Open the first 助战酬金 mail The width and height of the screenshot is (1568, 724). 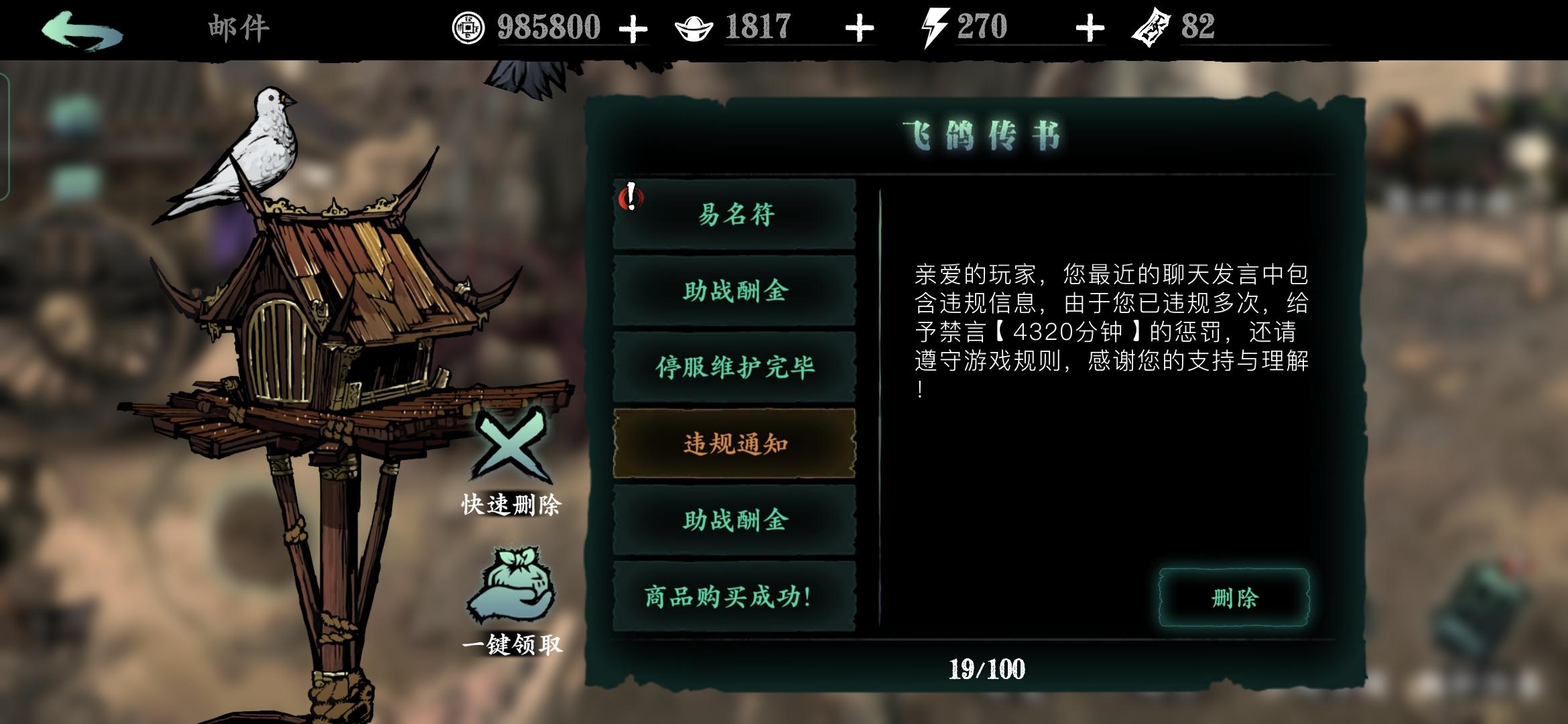[x=734, y=291]
